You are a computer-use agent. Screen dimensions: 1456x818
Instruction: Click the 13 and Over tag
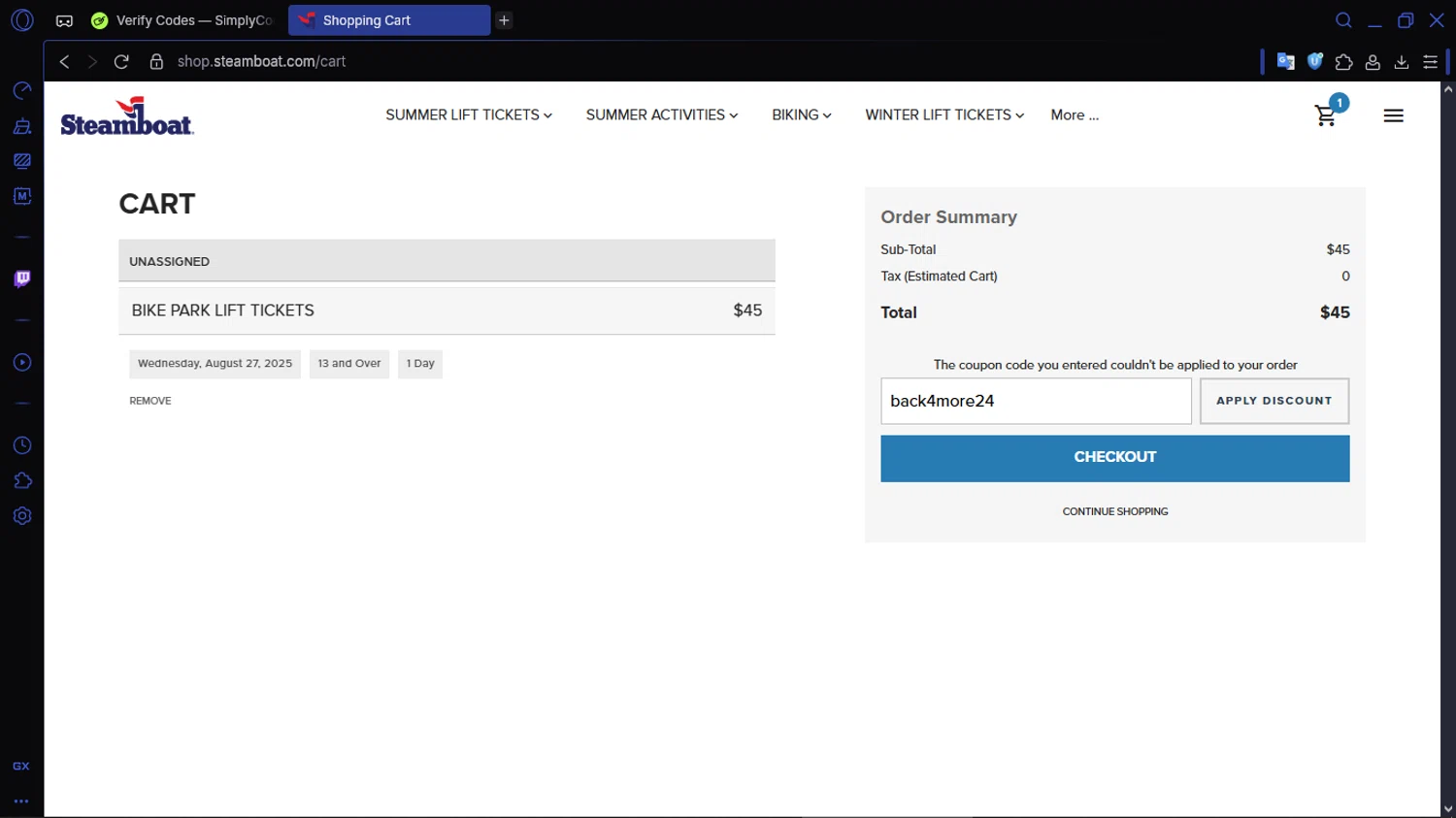[349, 364]
